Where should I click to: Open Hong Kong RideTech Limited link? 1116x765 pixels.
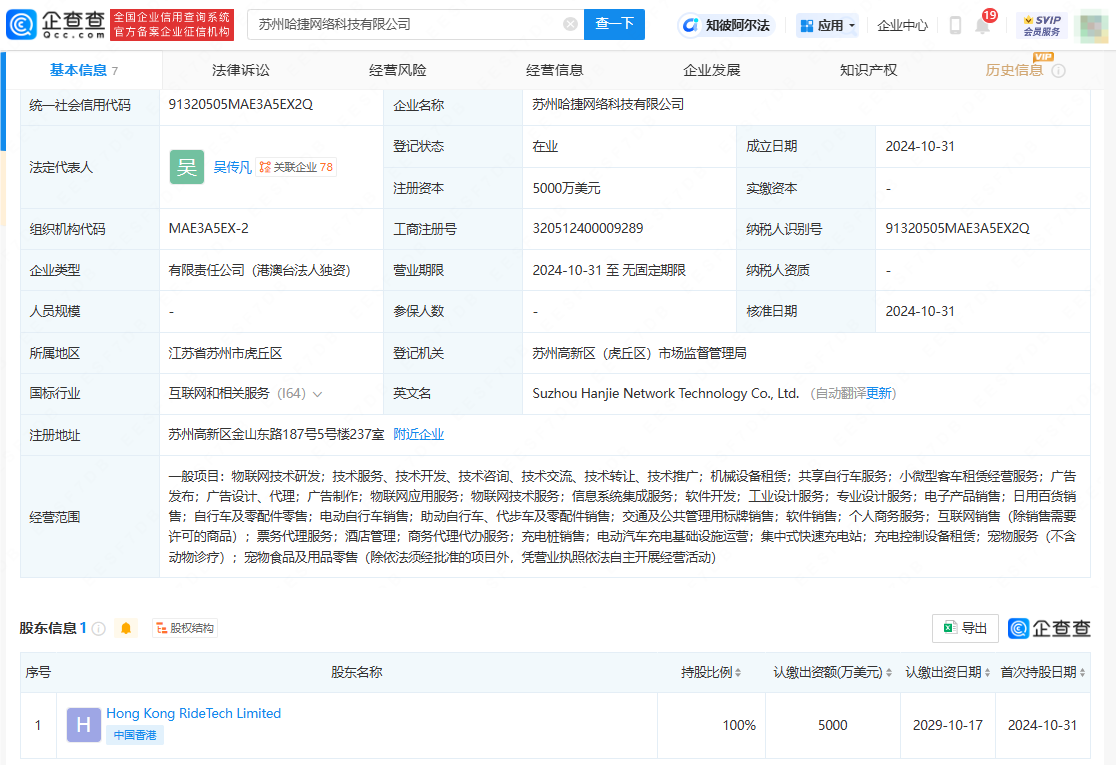[193, 713]
